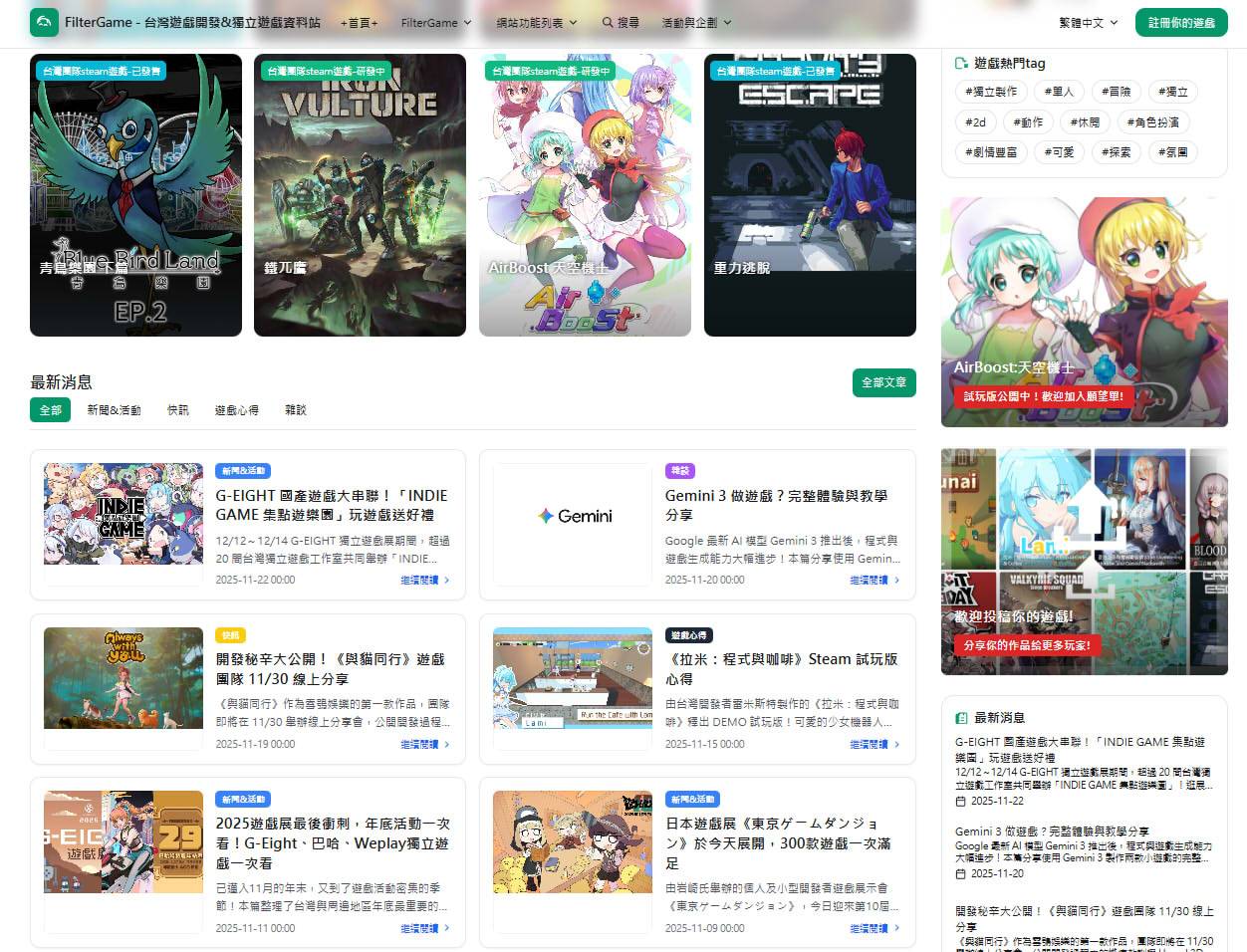Screen dimensions: 1247x952
Task: Click the 全部文章 button
Action: pyautogui.click(x=883, y=382)
